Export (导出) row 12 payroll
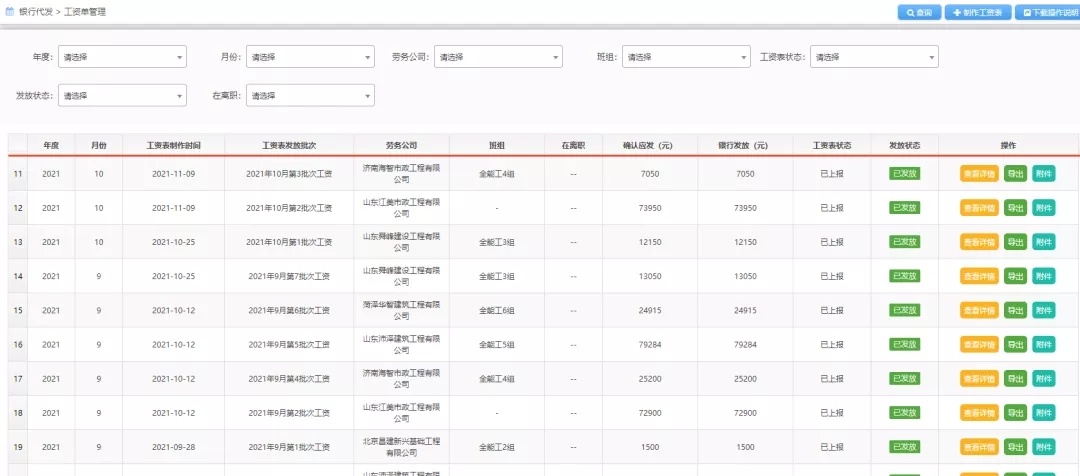This screenshot has height=476, width=1080. 1015,208
